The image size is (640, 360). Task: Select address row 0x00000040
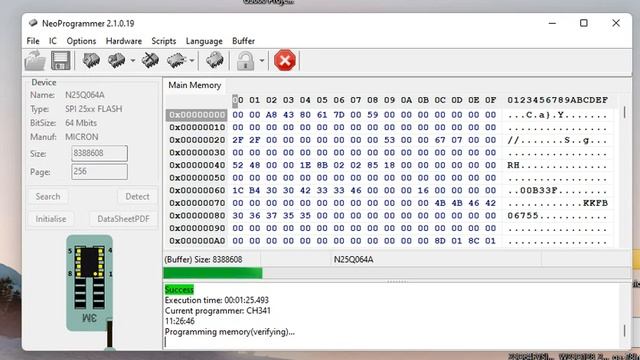(197, 165)
